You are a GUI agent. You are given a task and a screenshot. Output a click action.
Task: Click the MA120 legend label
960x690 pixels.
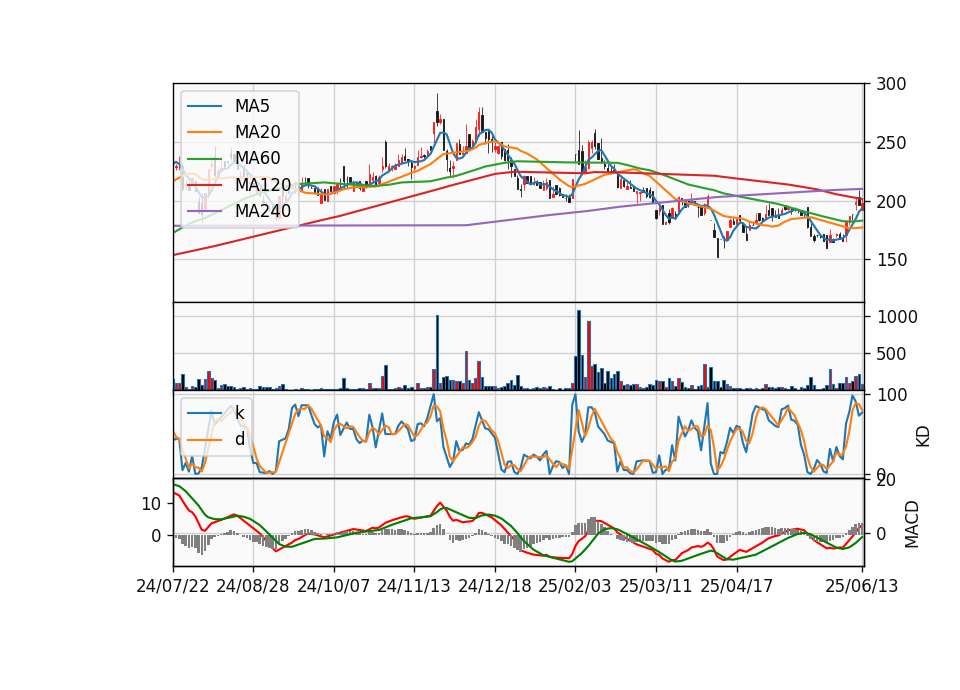263,185
